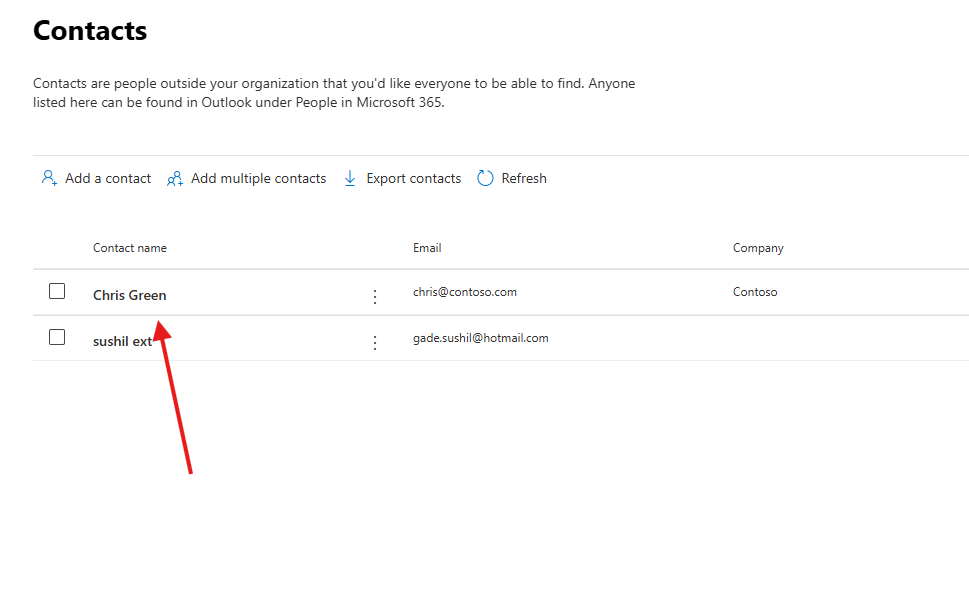Viewport: 969px width, 616px height.
Task: Click the Company column header
Action: (758, 248)
